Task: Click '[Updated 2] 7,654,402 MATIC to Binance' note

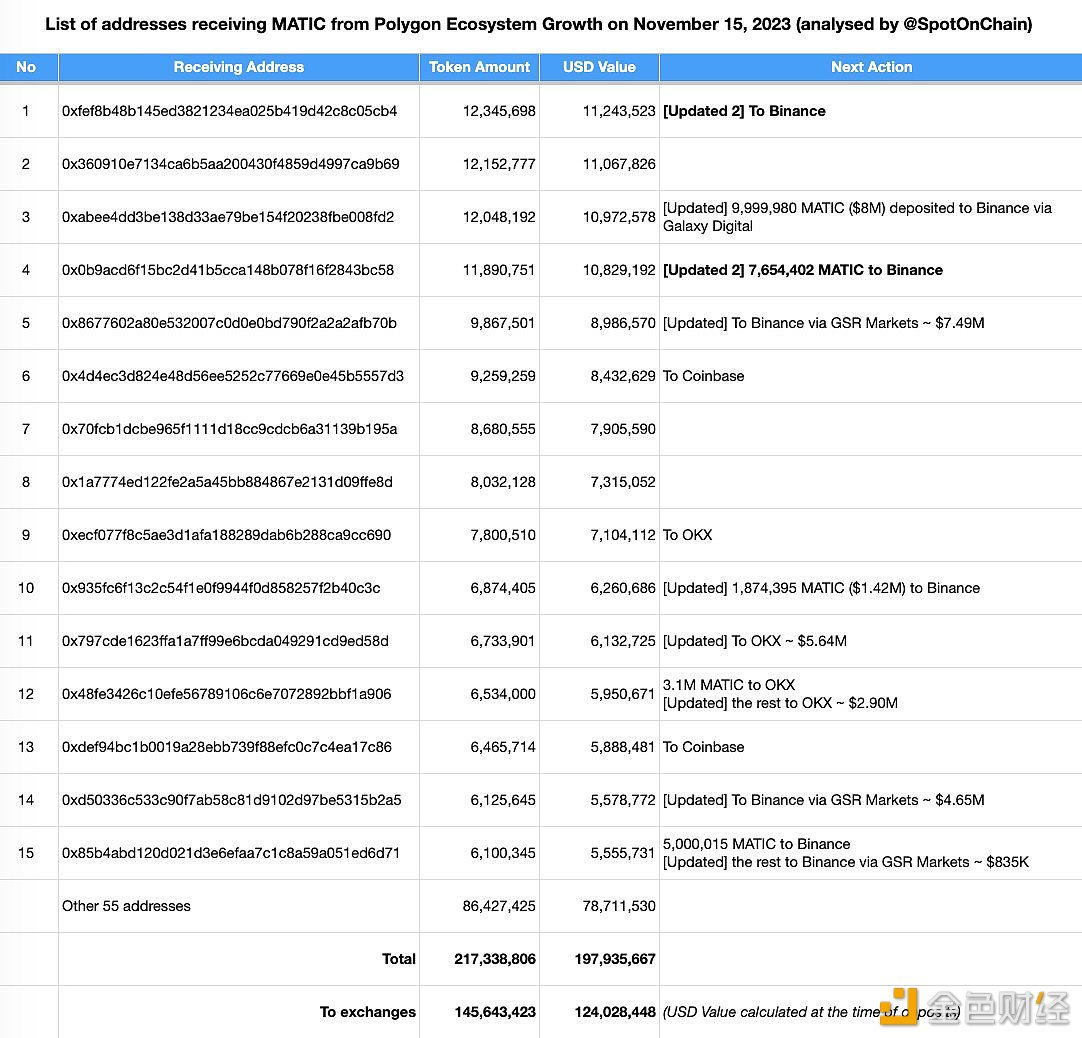Action: pos(803,271)
